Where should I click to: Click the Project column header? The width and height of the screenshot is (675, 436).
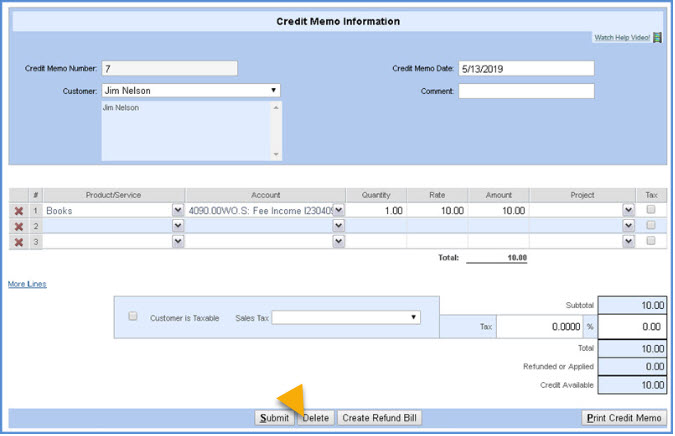click(582, 195)
